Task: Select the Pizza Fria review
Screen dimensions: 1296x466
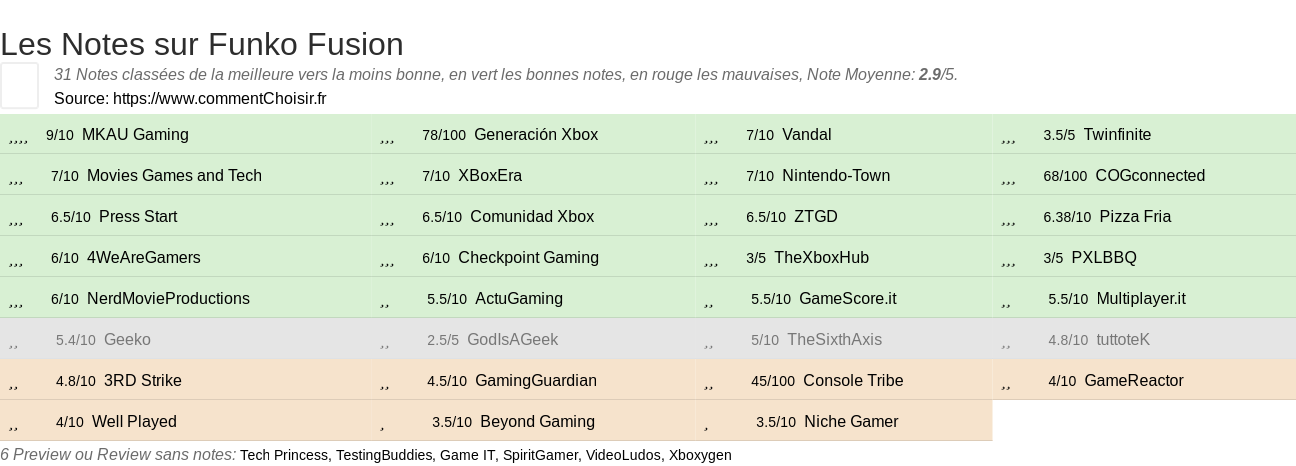Action: pos(1135,217)
